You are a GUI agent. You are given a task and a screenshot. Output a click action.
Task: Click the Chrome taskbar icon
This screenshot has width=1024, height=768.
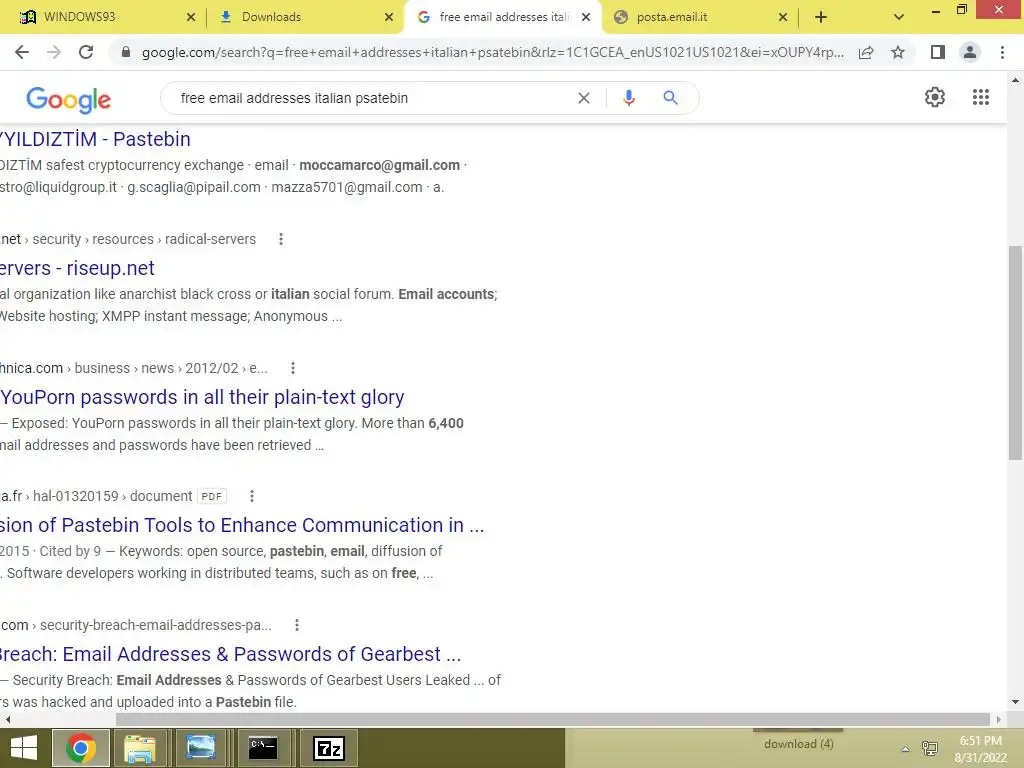pyautogui.click(x=81, y=748)
